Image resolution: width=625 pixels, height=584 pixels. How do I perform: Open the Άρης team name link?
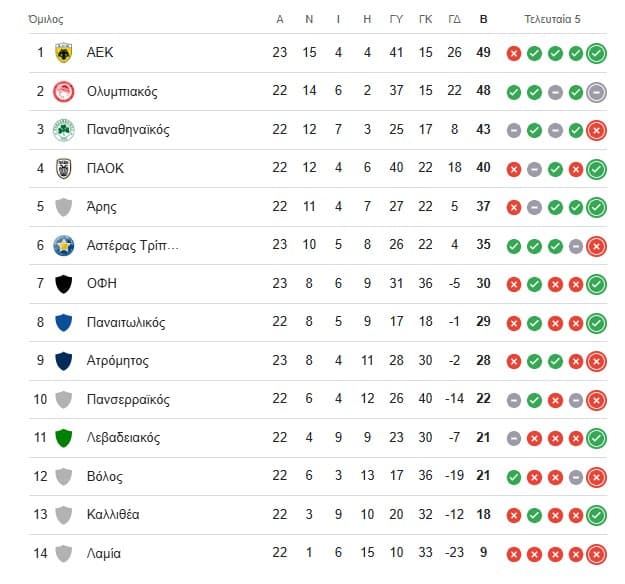click(x=102, y=207)
